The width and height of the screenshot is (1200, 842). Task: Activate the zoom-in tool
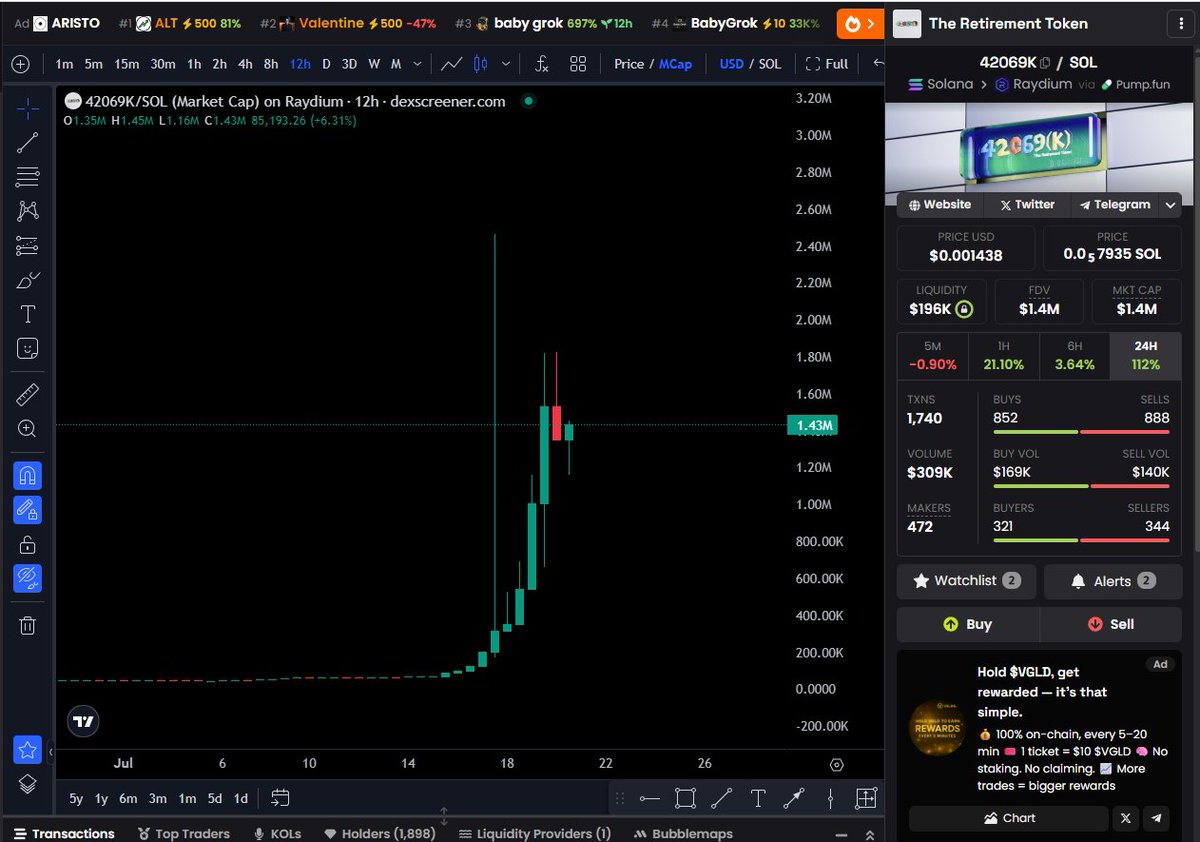point(28,429)
